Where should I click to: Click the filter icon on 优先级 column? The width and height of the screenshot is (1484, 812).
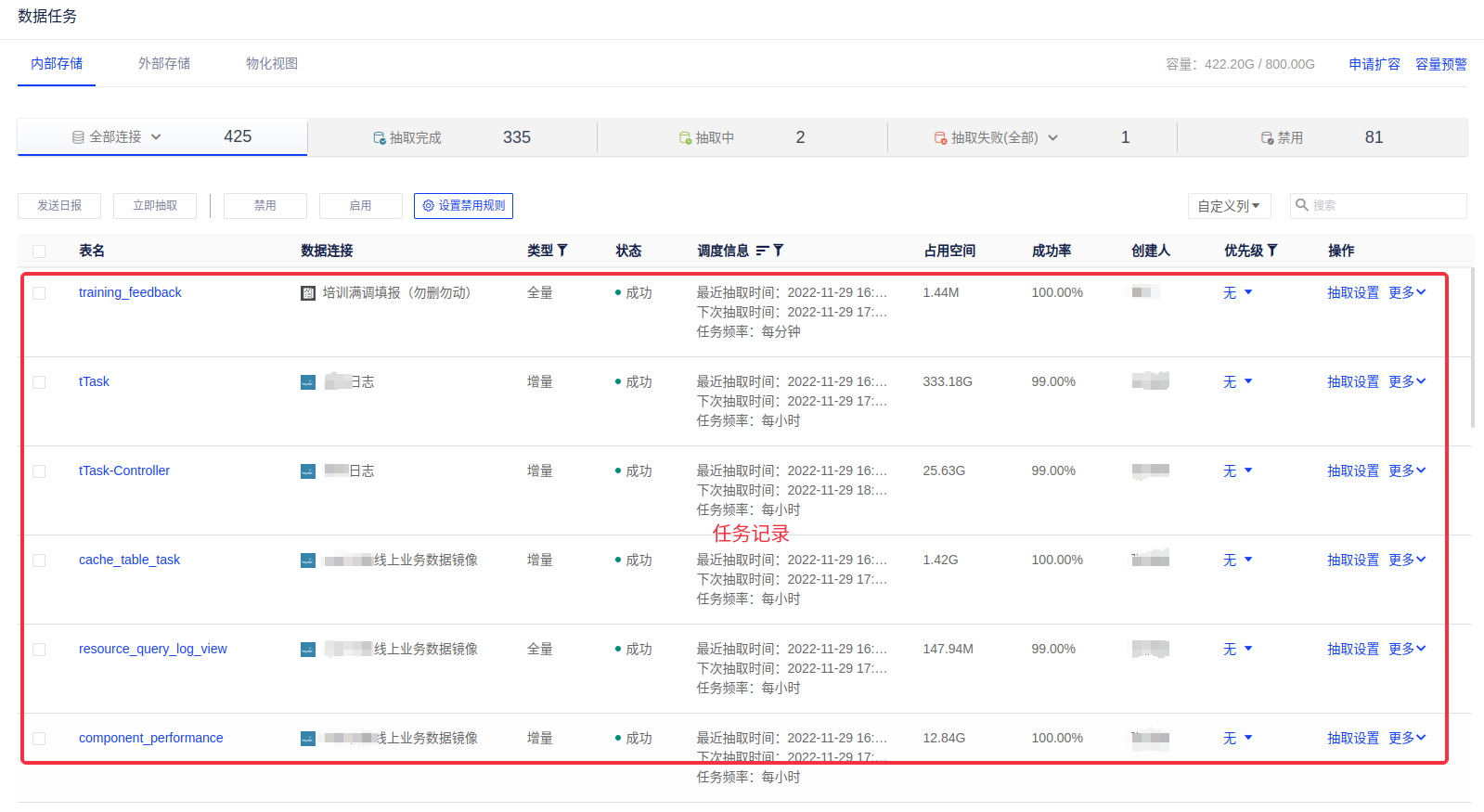(1272, 251)
